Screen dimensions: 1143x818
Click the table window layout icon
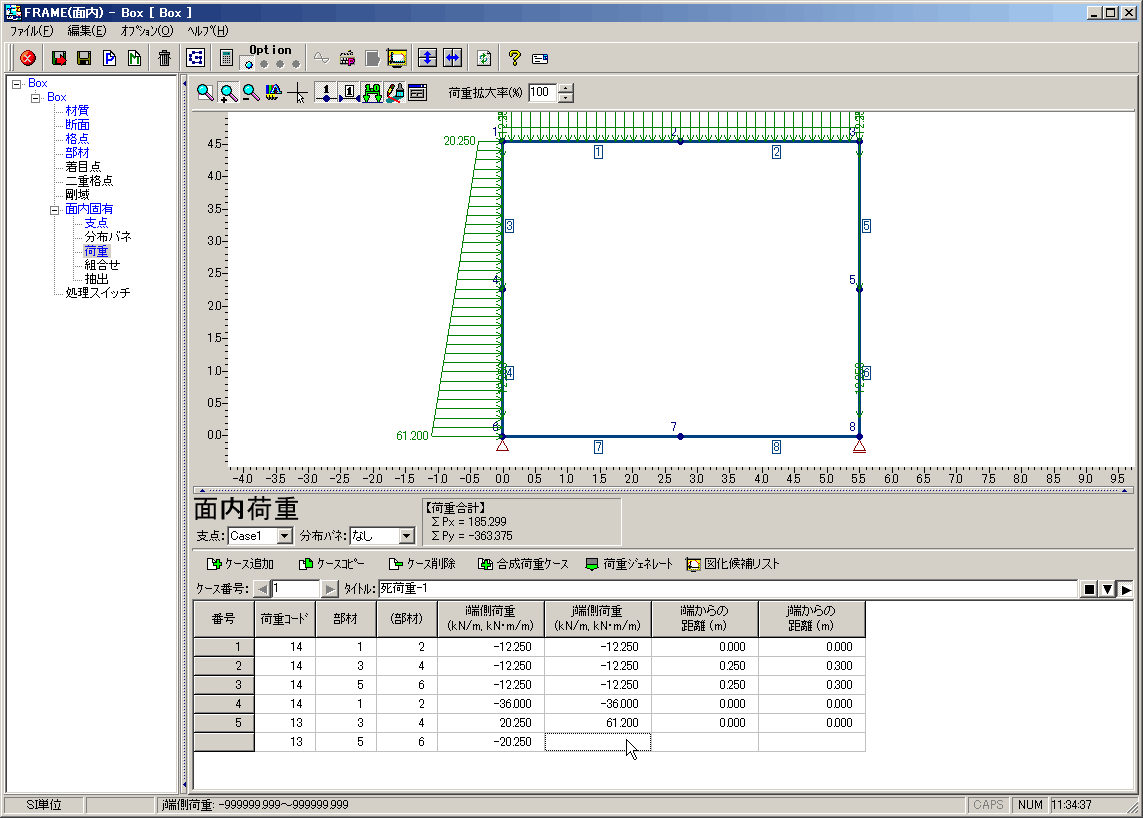coord(418,93)
